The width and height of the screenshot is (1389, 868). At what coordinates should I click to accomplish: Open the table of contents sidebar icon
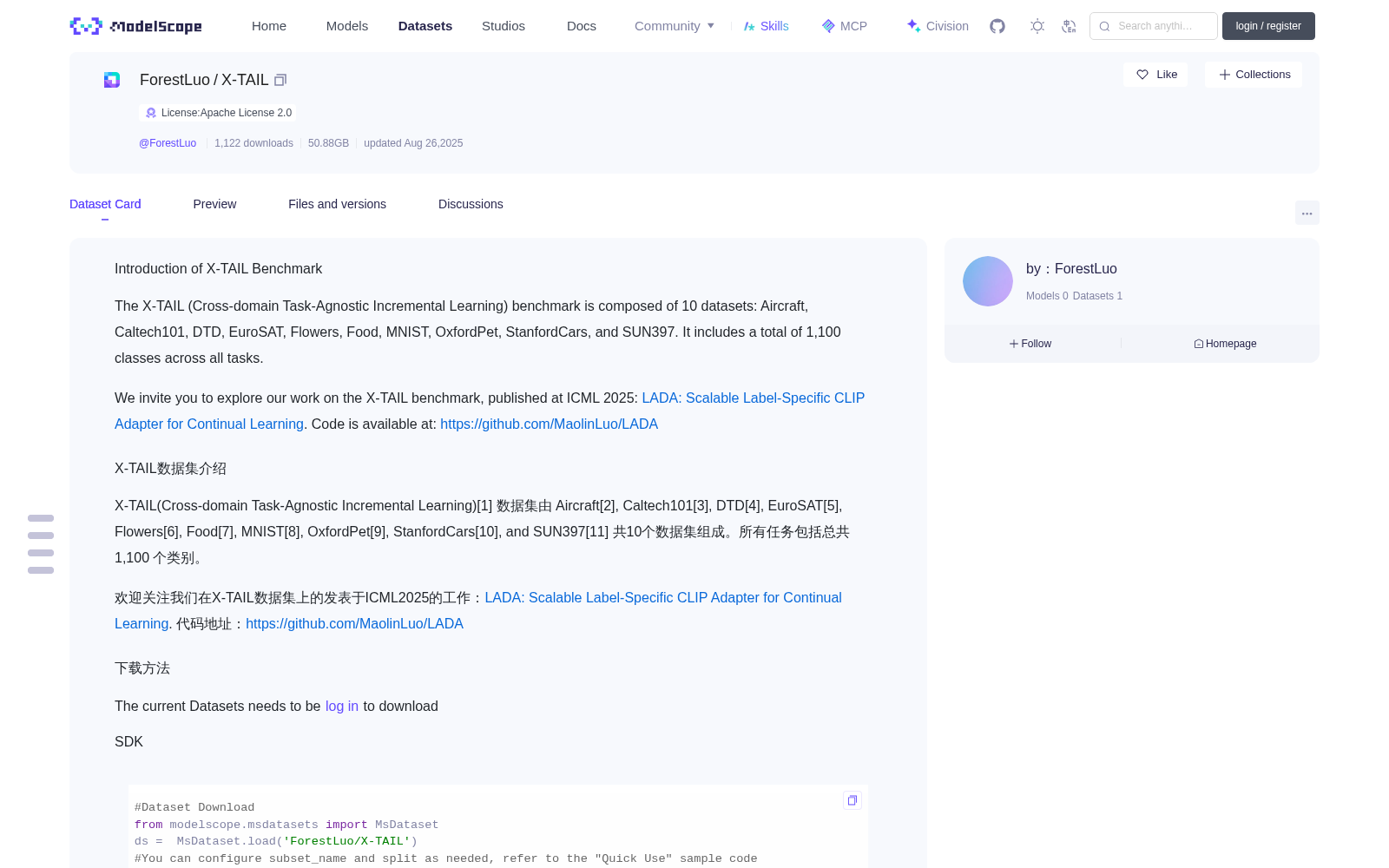click(x=41, y=544)
